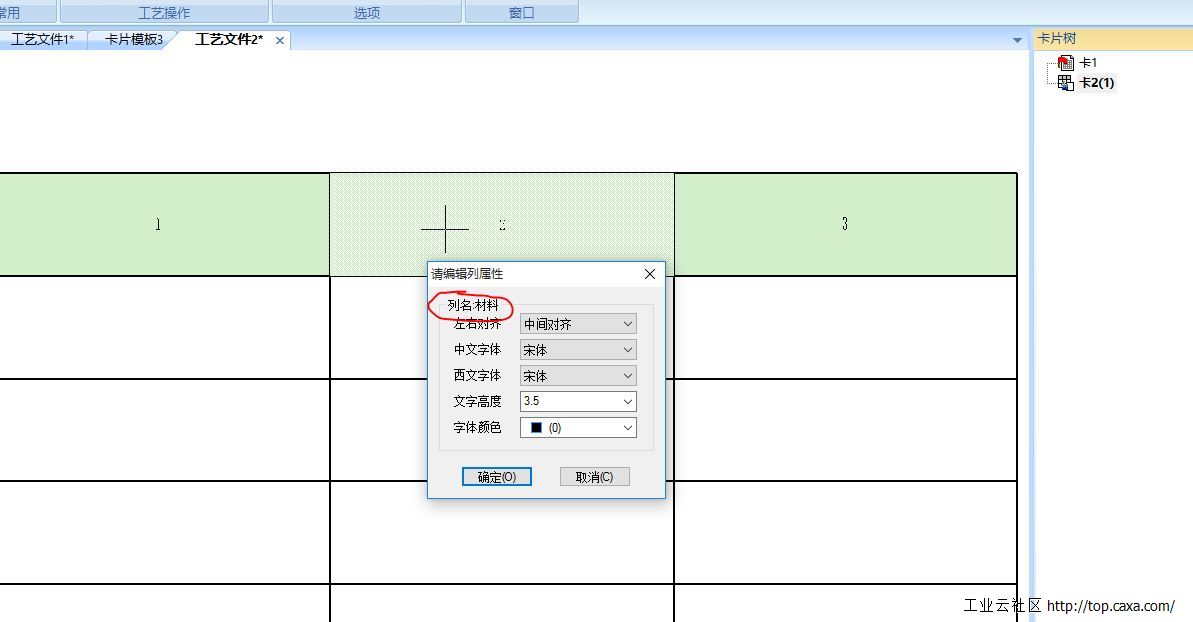Viewport: 1193px width, 622px height.
Task: Click the 请编辑列属性 dialog title
Action: pos(467,274)
